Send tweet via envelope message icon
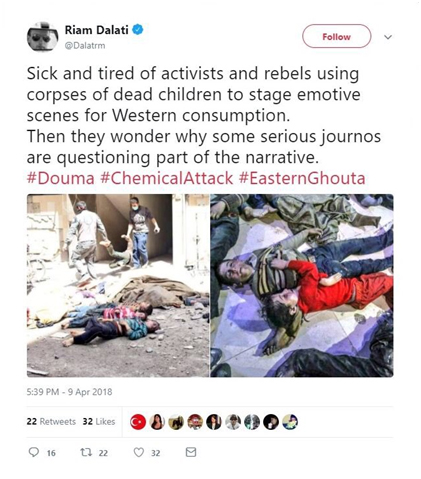This screenshot has width=421, height=479. click(191, 452)
